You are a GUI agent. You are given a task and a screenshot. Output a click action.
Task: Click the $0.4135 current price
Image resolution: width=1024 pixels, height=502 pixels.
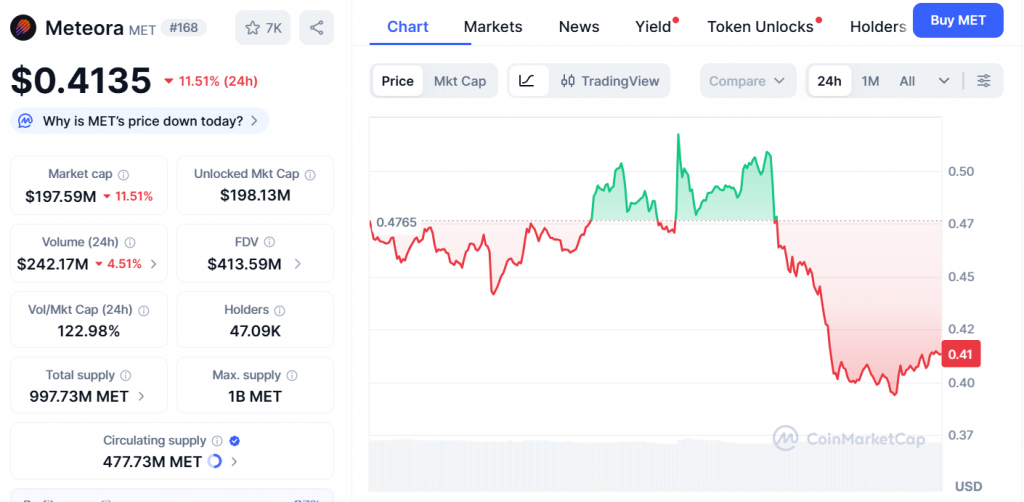pos(81,80)
